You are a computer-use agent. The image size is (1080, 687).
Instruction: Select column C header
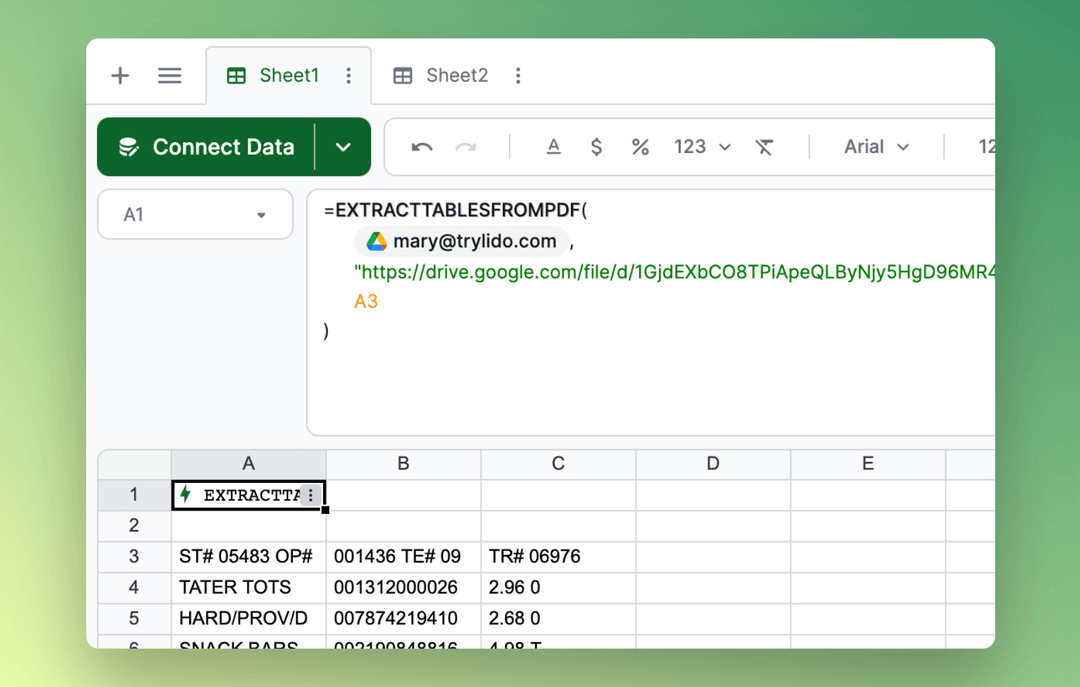click(x=559, y=464)
